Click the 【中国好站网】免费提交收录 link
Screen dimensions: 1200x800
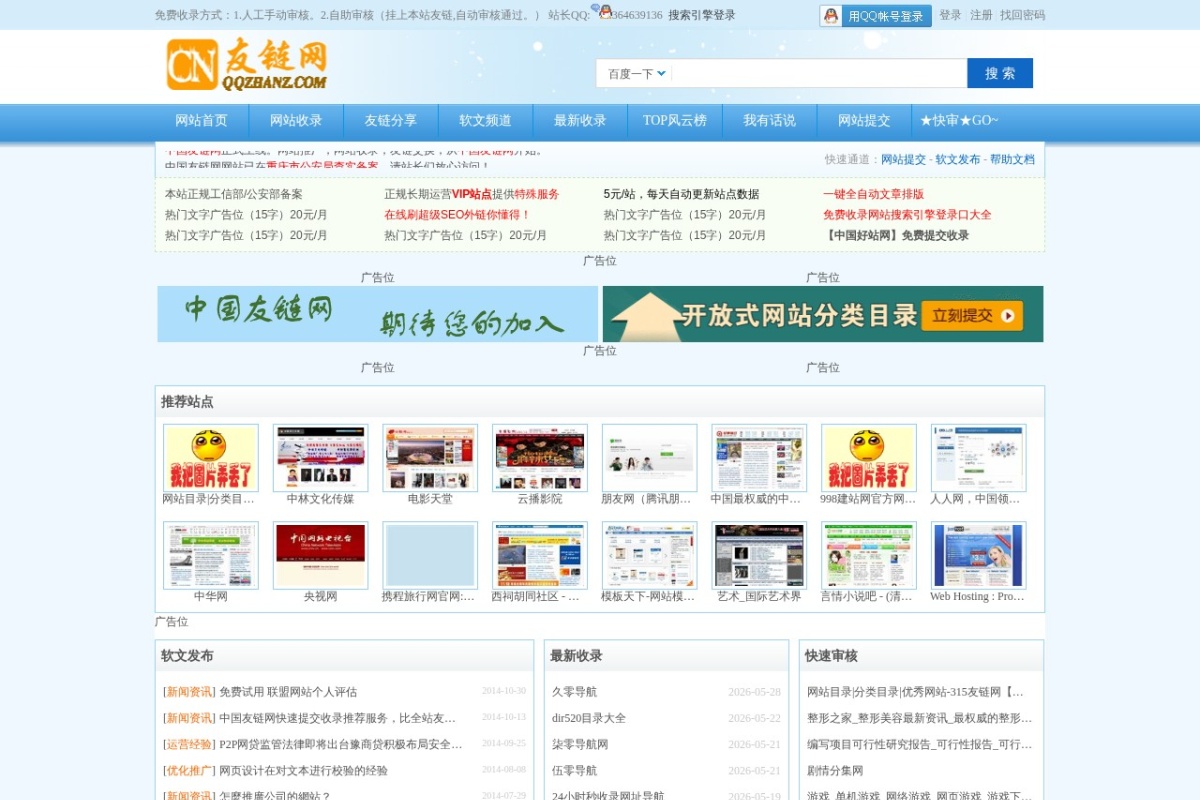[x=896, y=236]
